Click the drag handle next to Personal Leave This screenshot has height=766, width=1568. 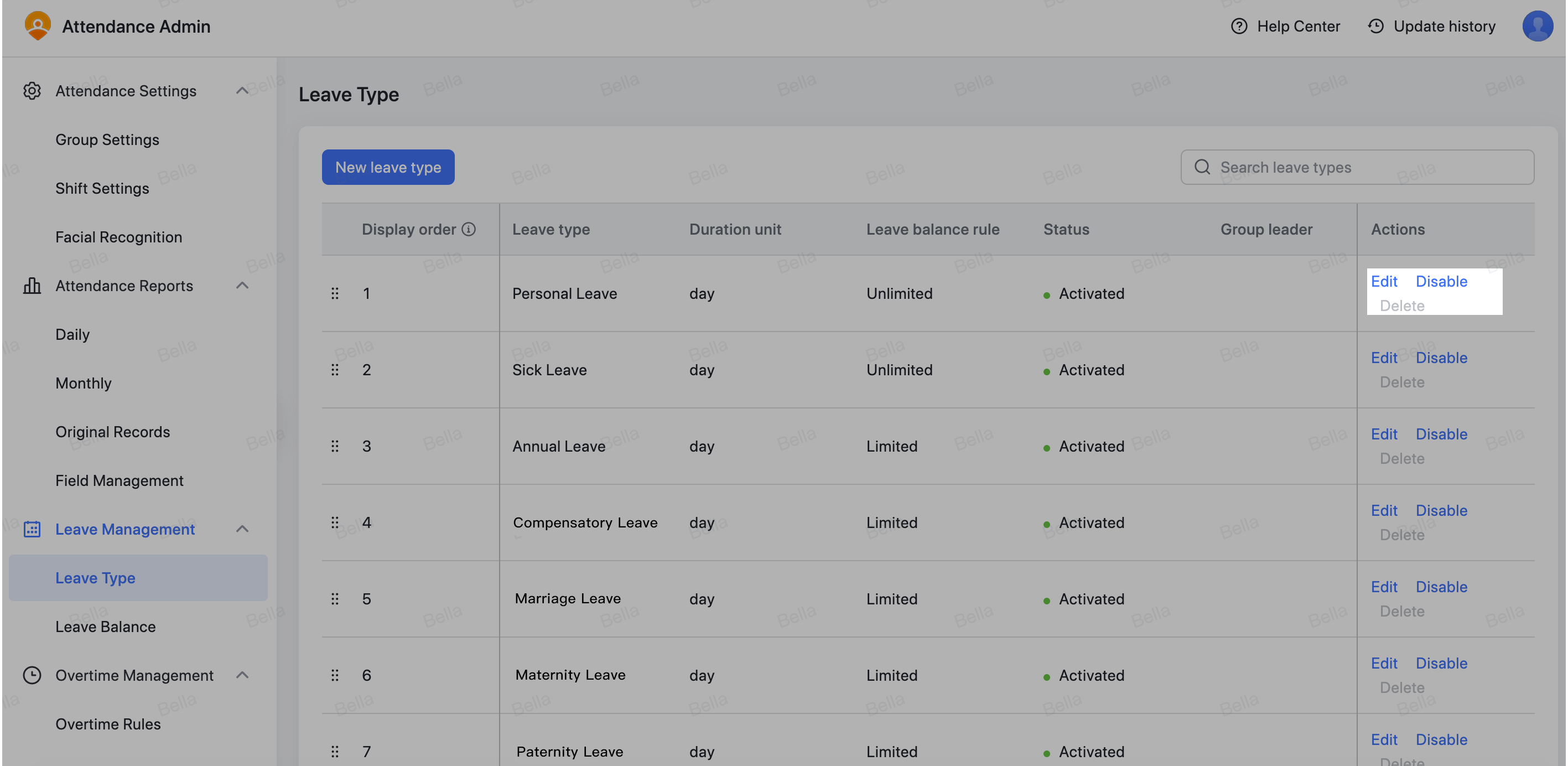(335, 293)
